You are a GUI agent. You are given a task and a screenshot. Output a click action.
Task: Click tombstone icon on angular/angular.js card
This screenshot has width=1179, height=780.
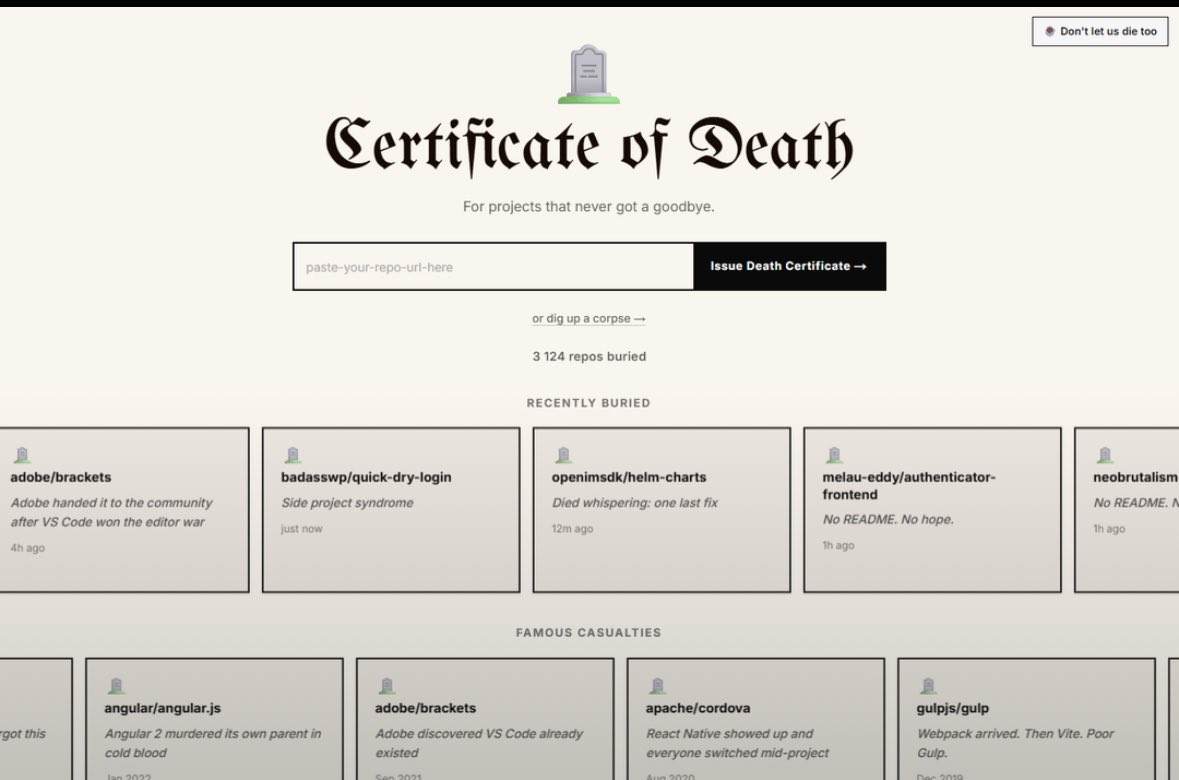click(117, 686)
